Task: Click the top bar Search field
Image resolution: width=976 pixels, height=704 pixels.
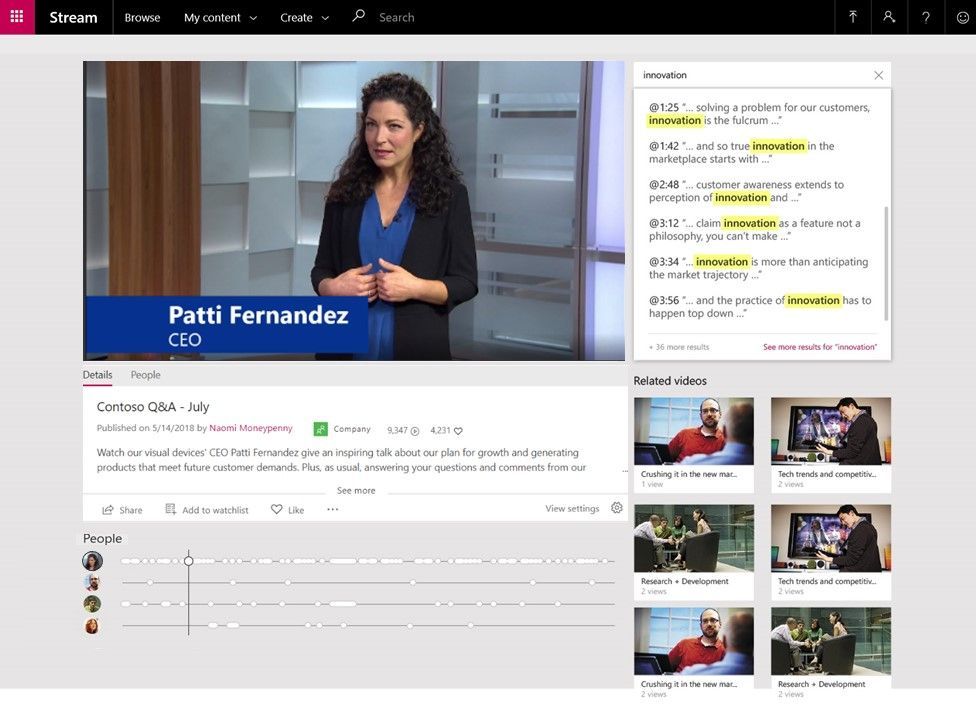Action: click(396, 17)
